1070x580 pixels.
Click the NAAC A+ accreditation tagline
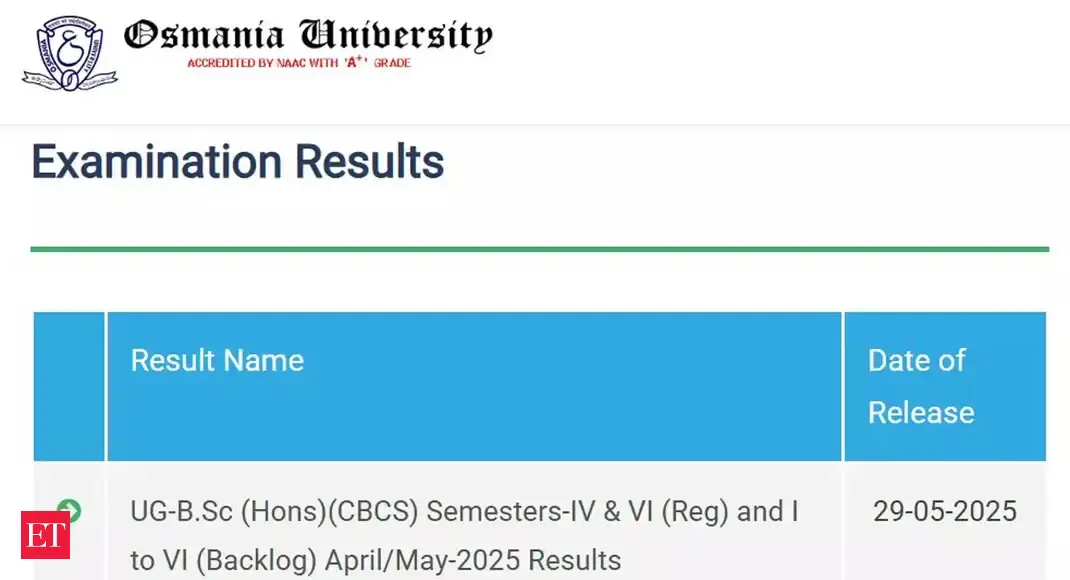299,63
